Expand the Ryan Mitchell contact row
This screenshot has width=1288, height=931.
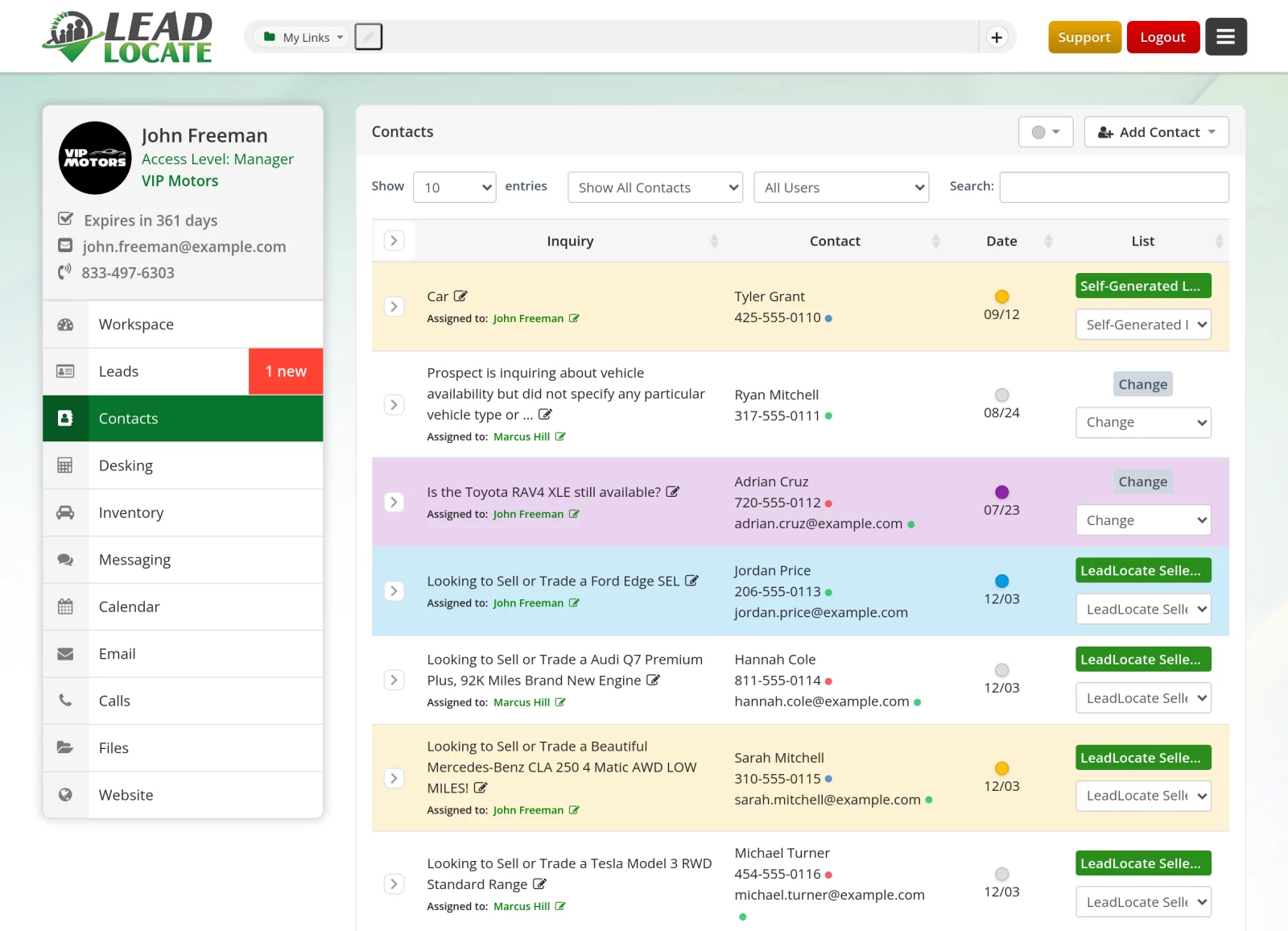point(394,404)
